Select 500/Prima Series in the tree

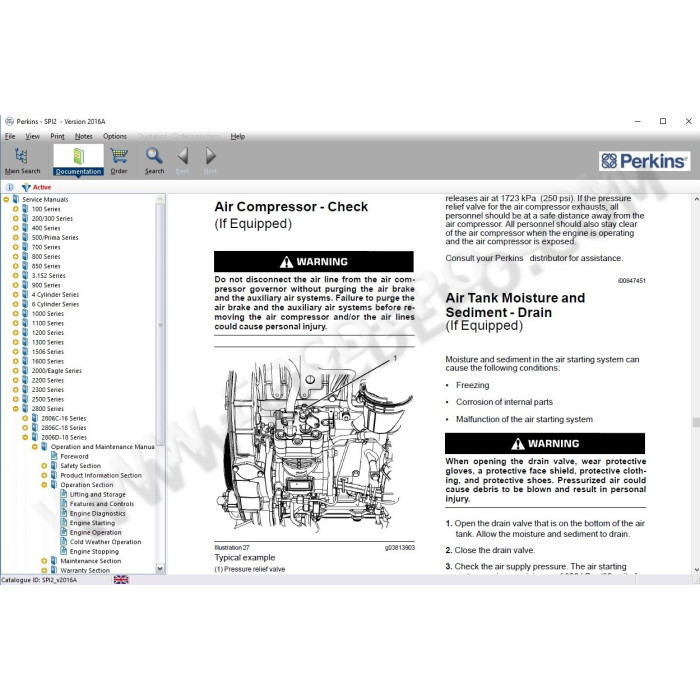point(55,238)
